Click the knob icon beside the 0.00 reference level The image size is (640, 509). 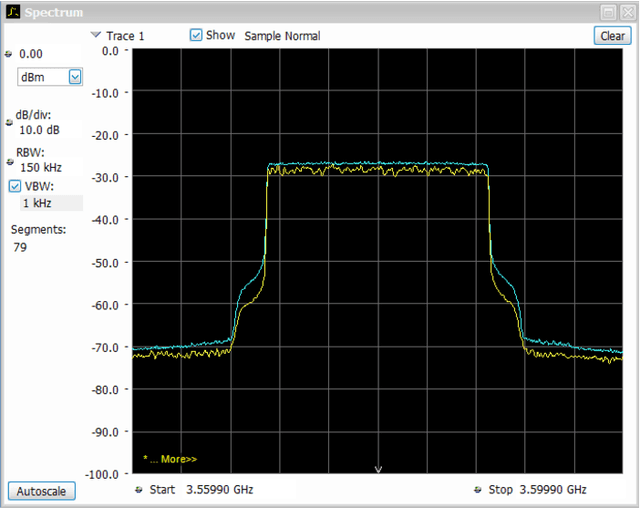coord(9,54)
